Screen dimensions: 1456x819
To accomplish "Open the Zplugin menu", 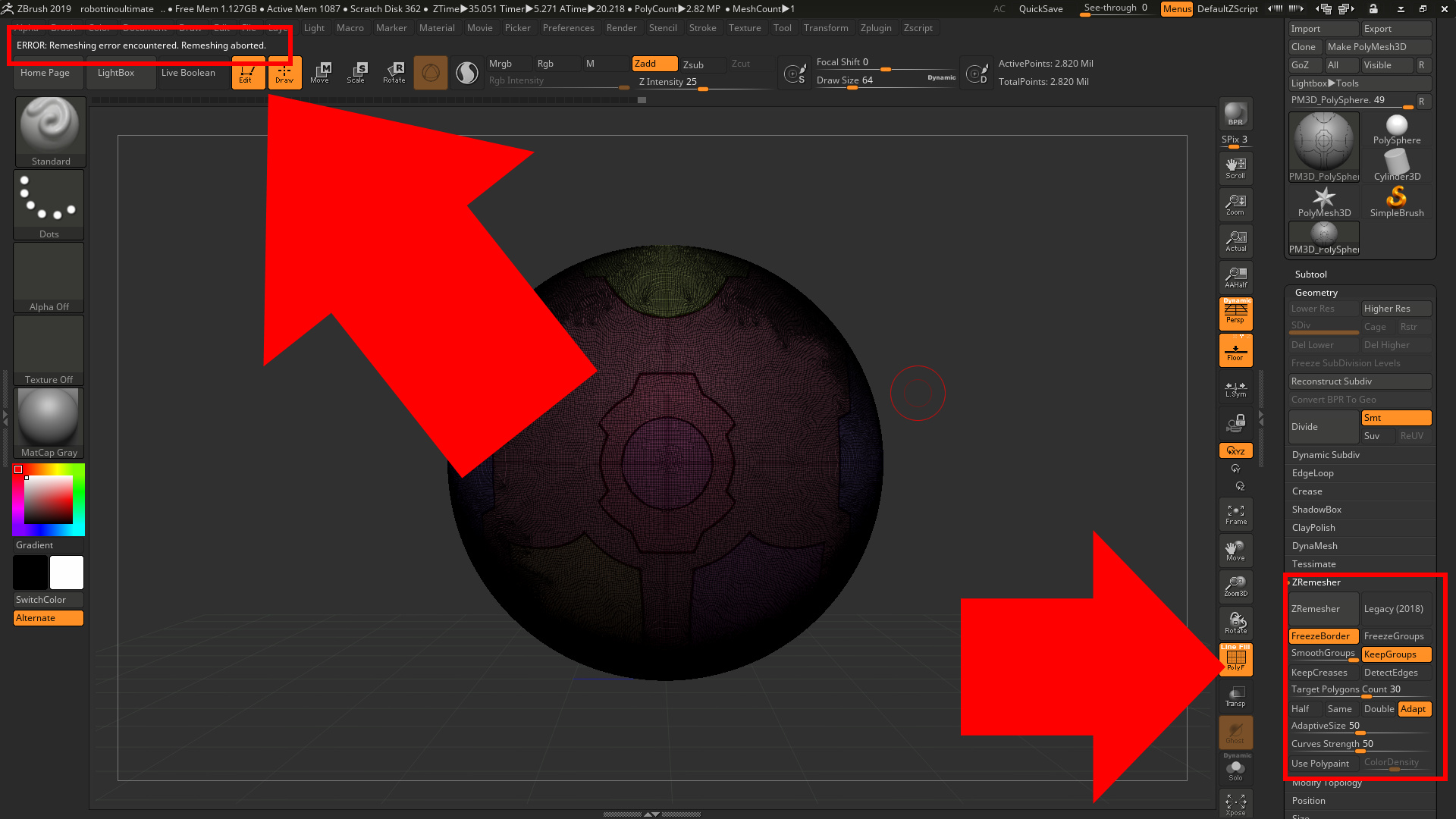I will [x=876, y=27].
